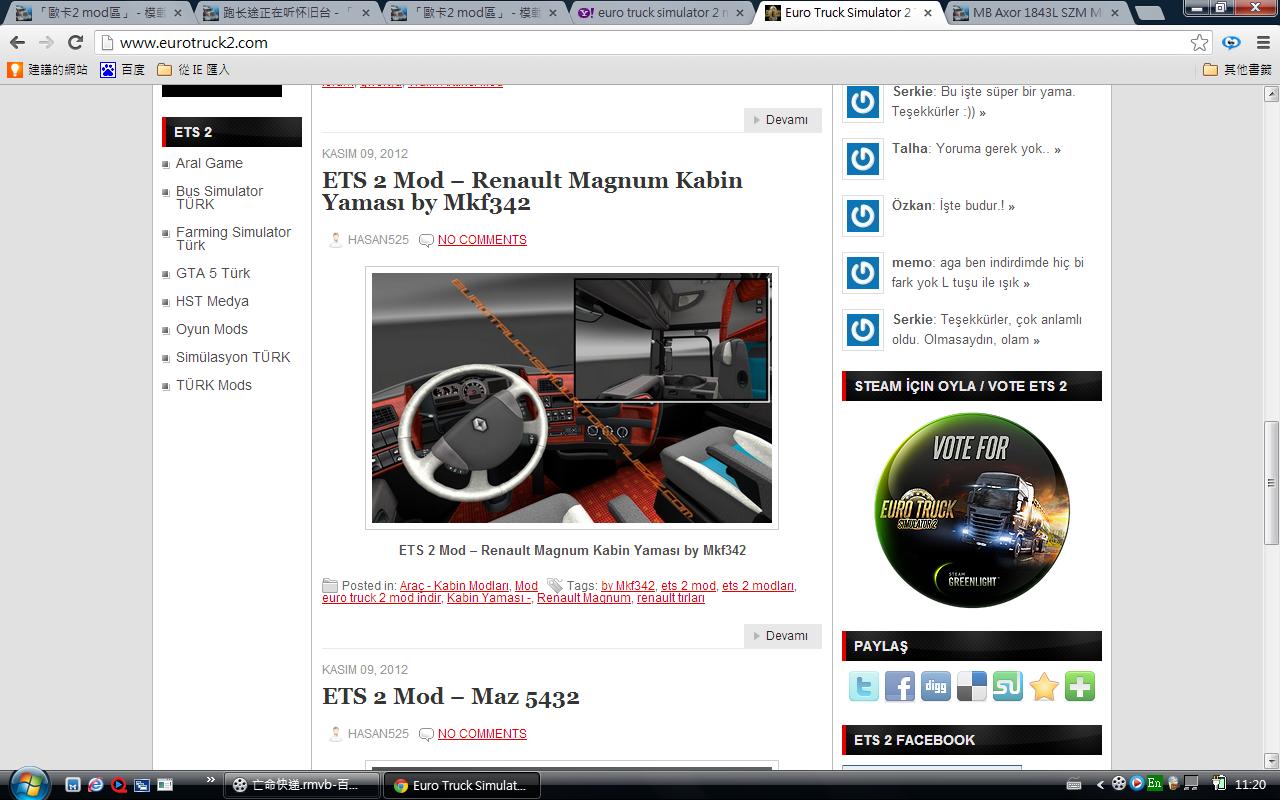Open the 建議的網站 bookmark

coord(47,69)
